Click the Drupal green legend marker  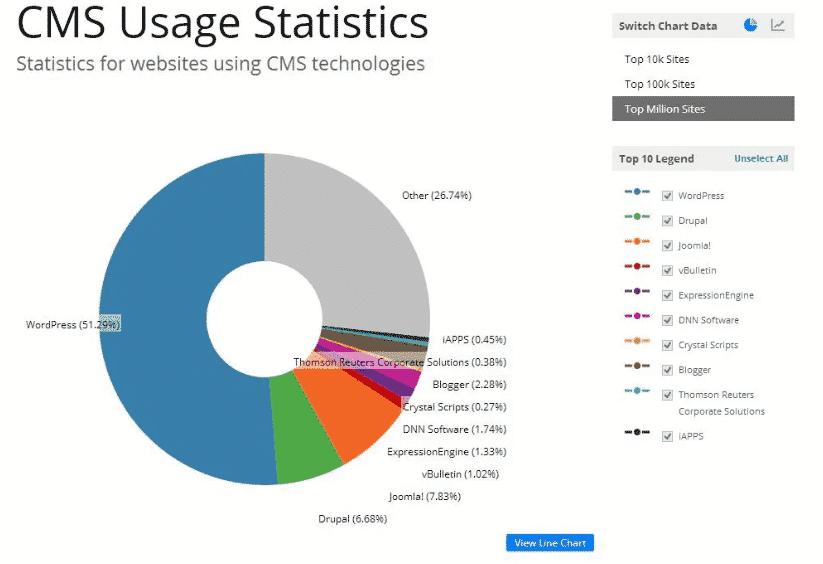coord(637,216)
